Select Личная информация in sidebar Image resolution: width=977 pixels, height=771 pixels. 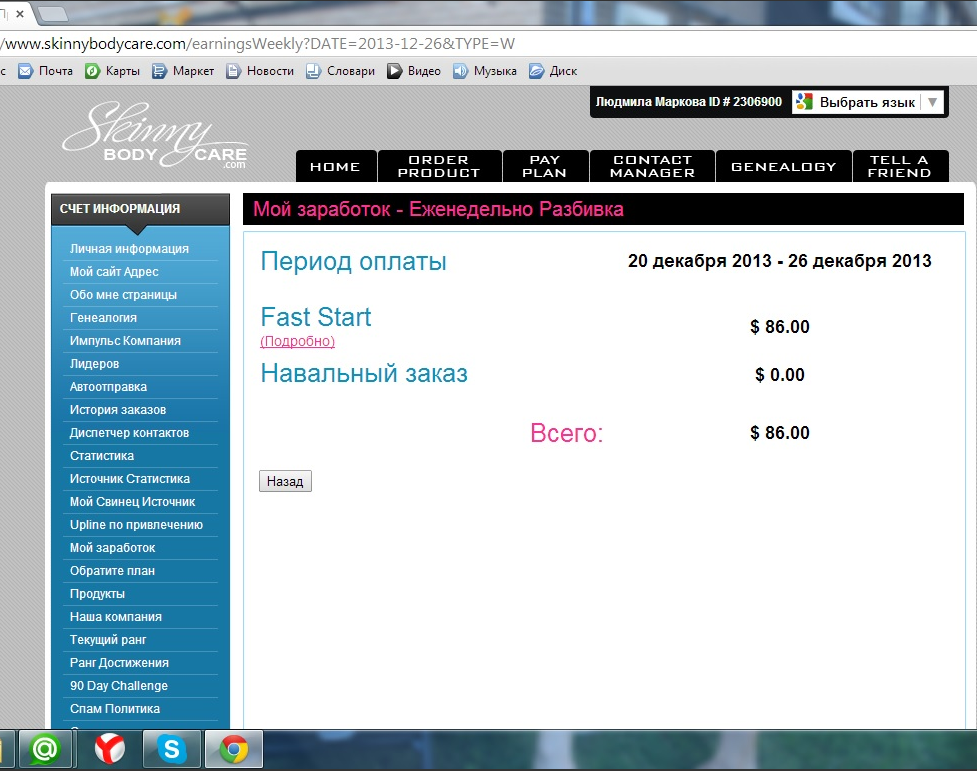[x=129, y=249]
